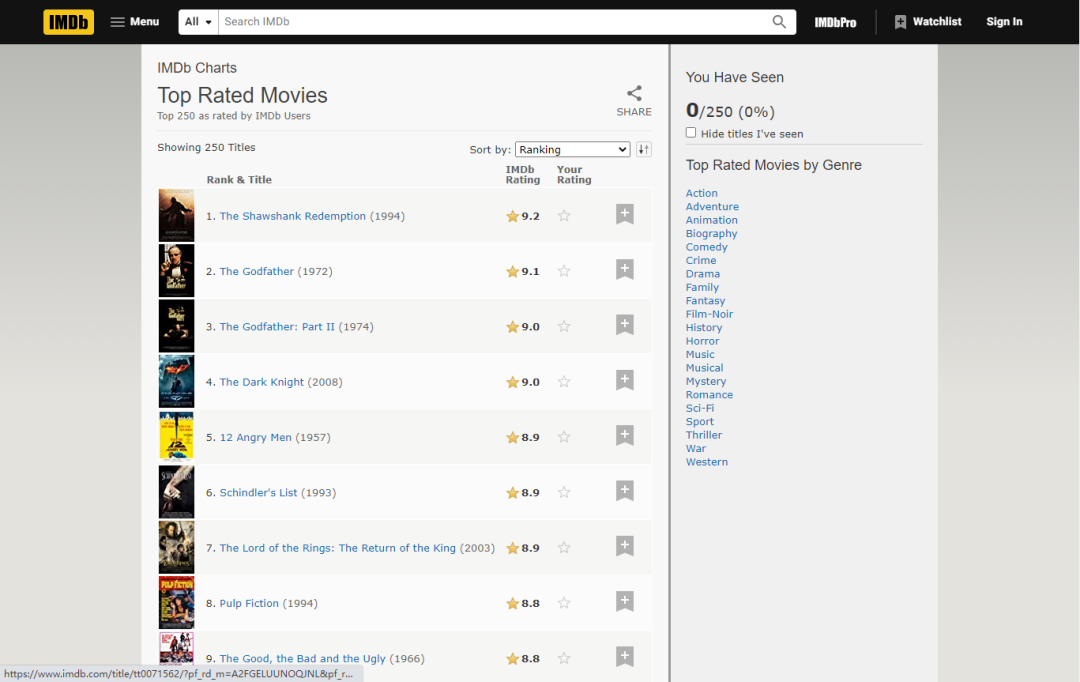
Task: Open Pulp Fiction title link
Action: pyautogui.click(x=249, y=603)
